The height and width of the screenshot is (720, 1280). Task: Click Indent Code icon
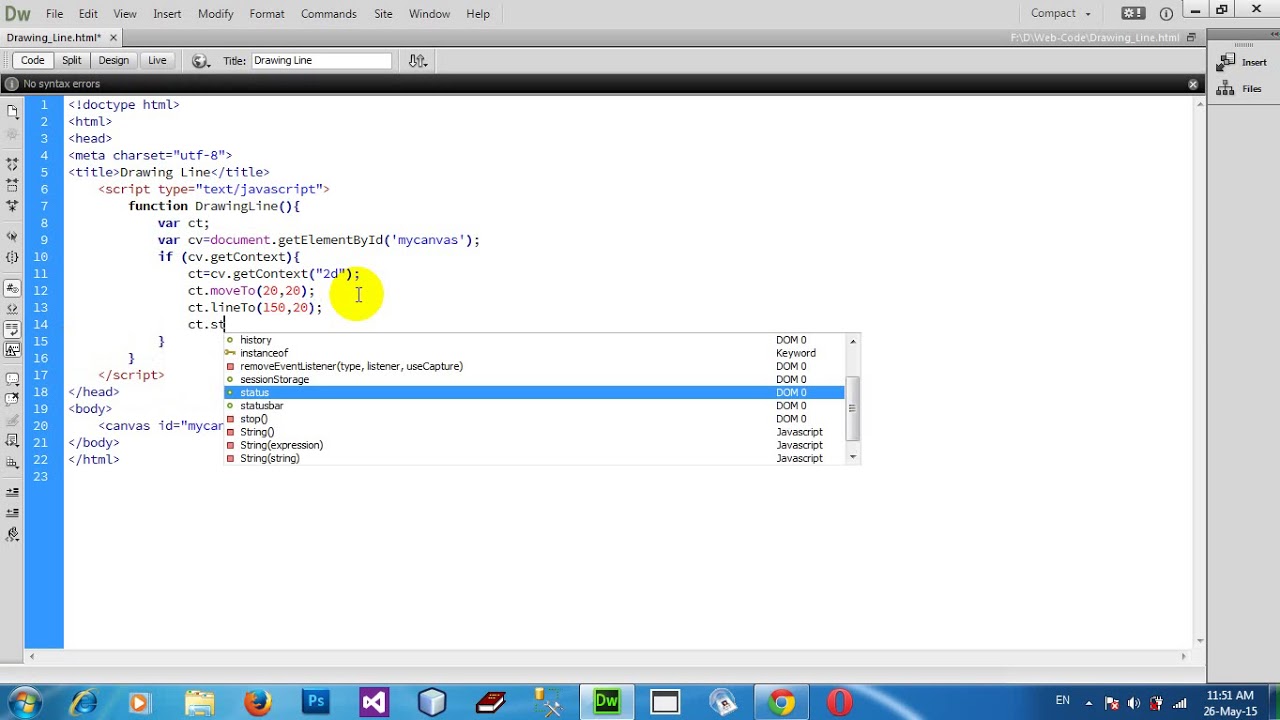[12, 492]
